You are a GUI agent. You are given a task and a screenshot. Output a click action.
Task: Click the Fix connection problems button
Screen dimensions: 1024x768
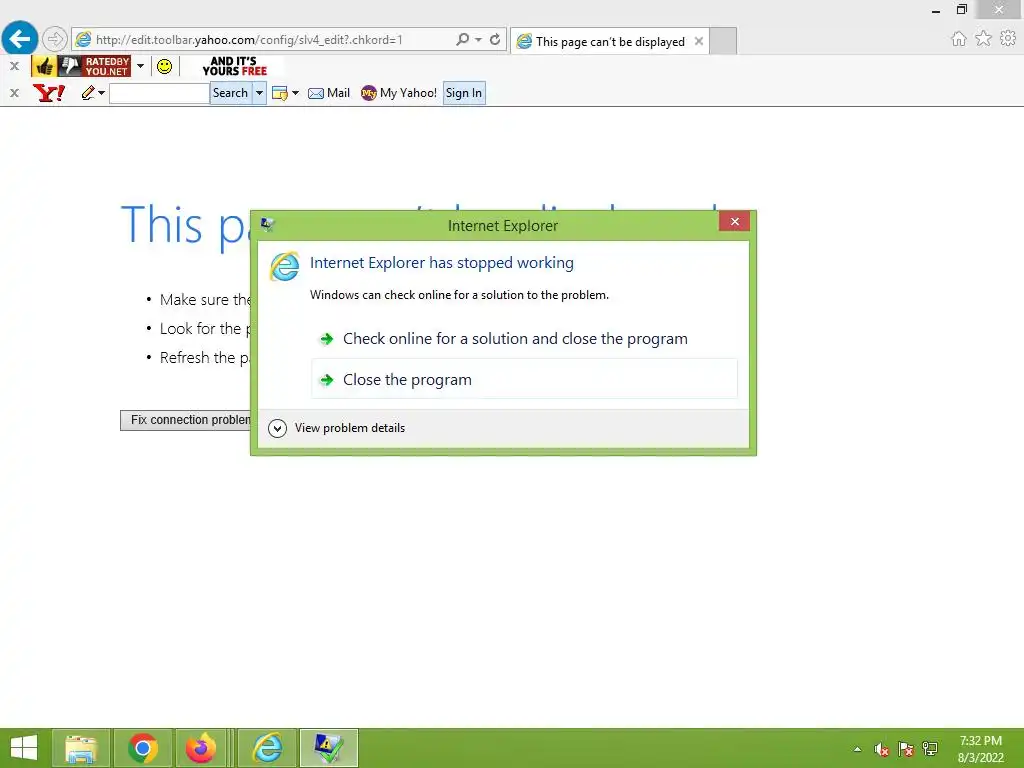click(185, 420)
